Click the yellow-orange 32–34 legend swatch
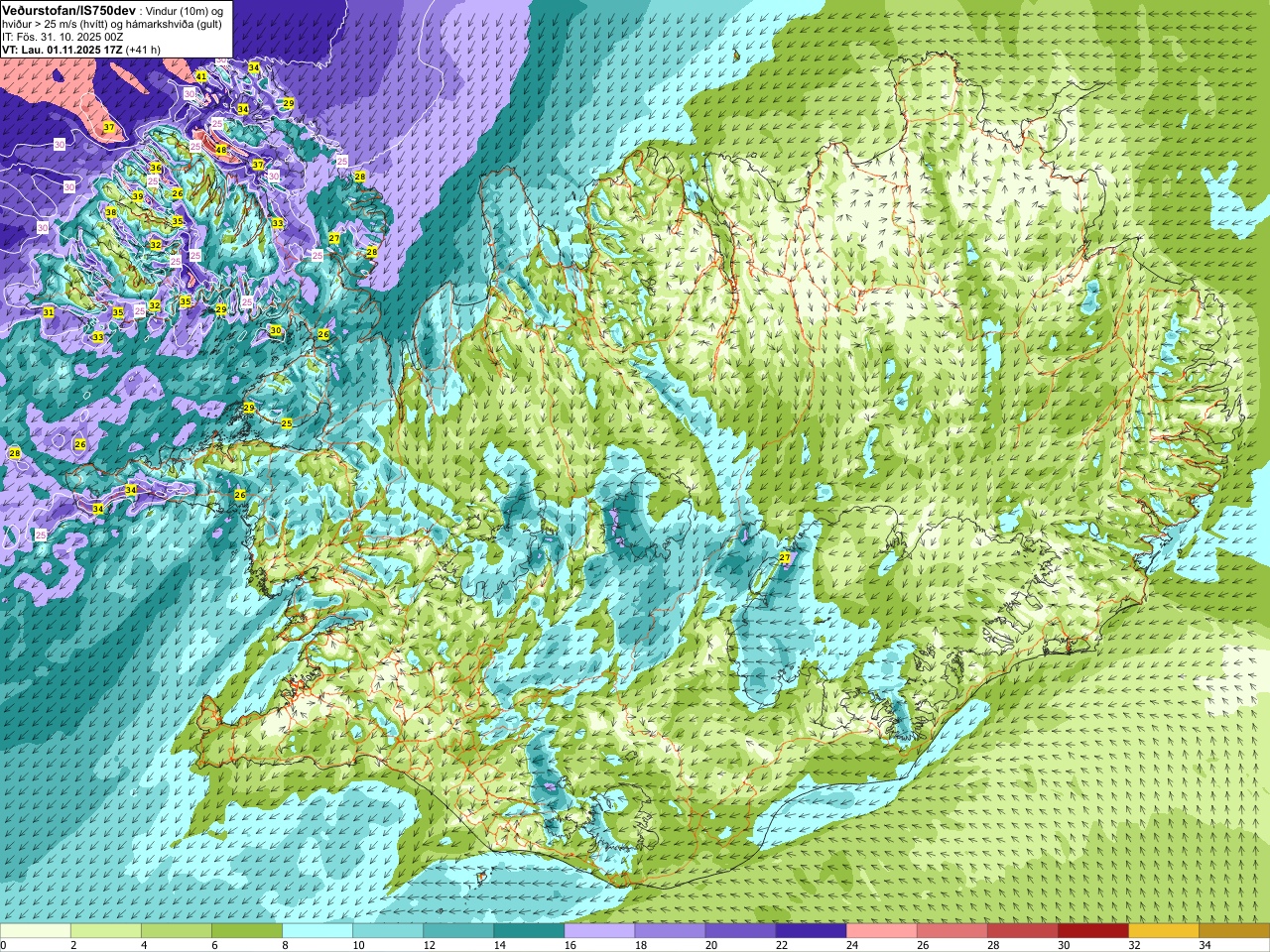1270x952 pixels. (x=1163, y=931)
